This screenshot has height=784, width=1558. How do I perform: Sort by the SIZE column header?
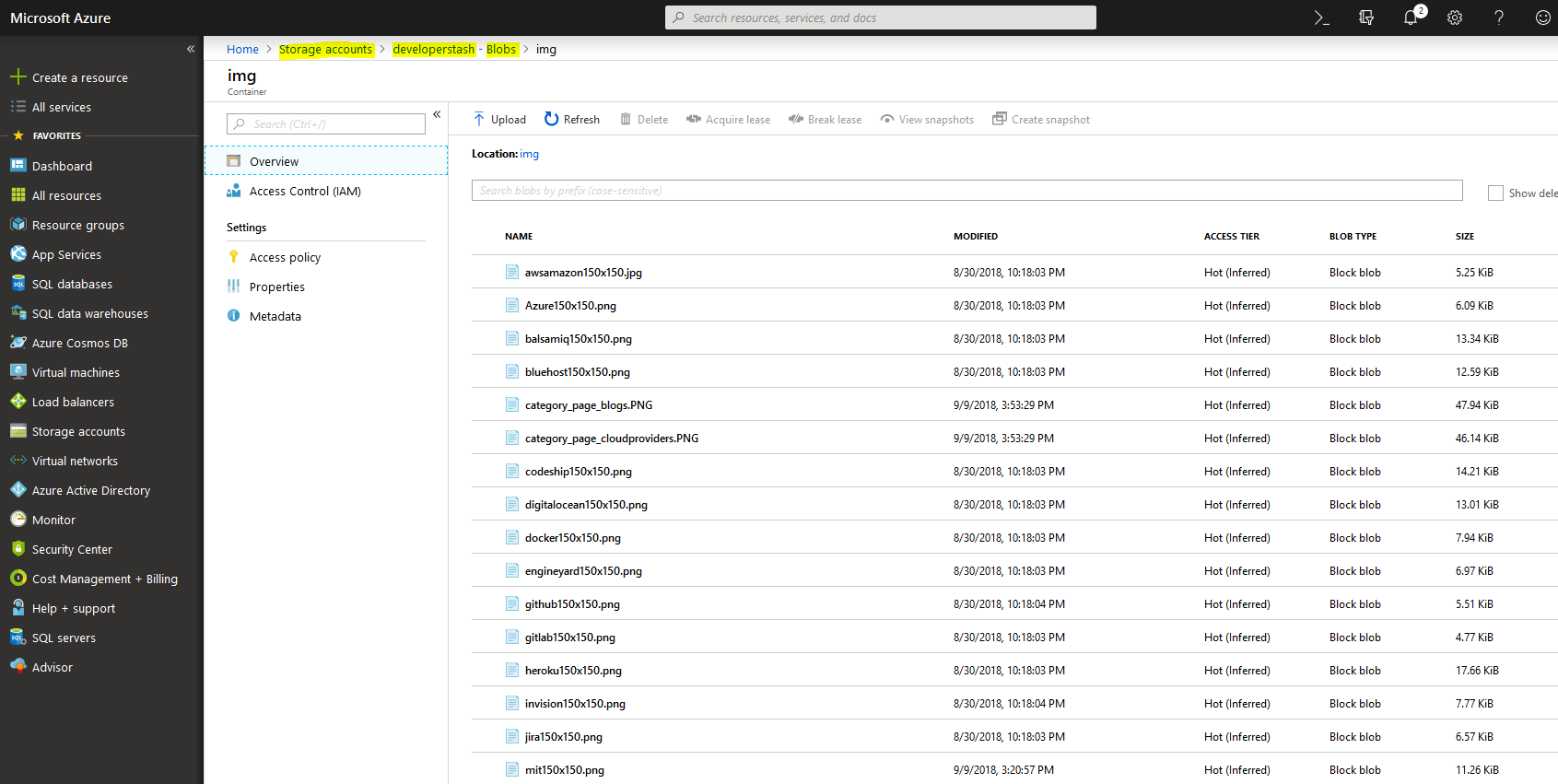pyautogui.click(x=1465, y=237)
